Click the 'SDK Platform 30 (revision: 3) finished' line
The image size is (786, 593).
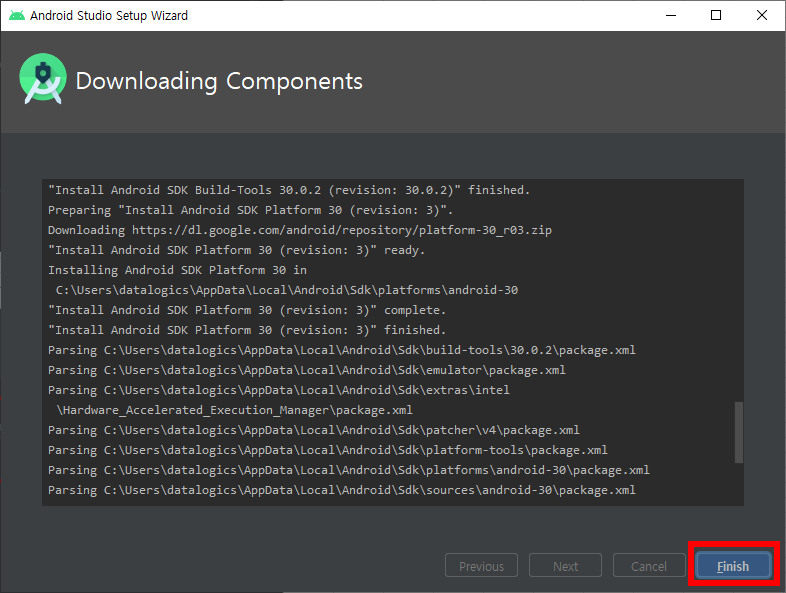point(247,330)
